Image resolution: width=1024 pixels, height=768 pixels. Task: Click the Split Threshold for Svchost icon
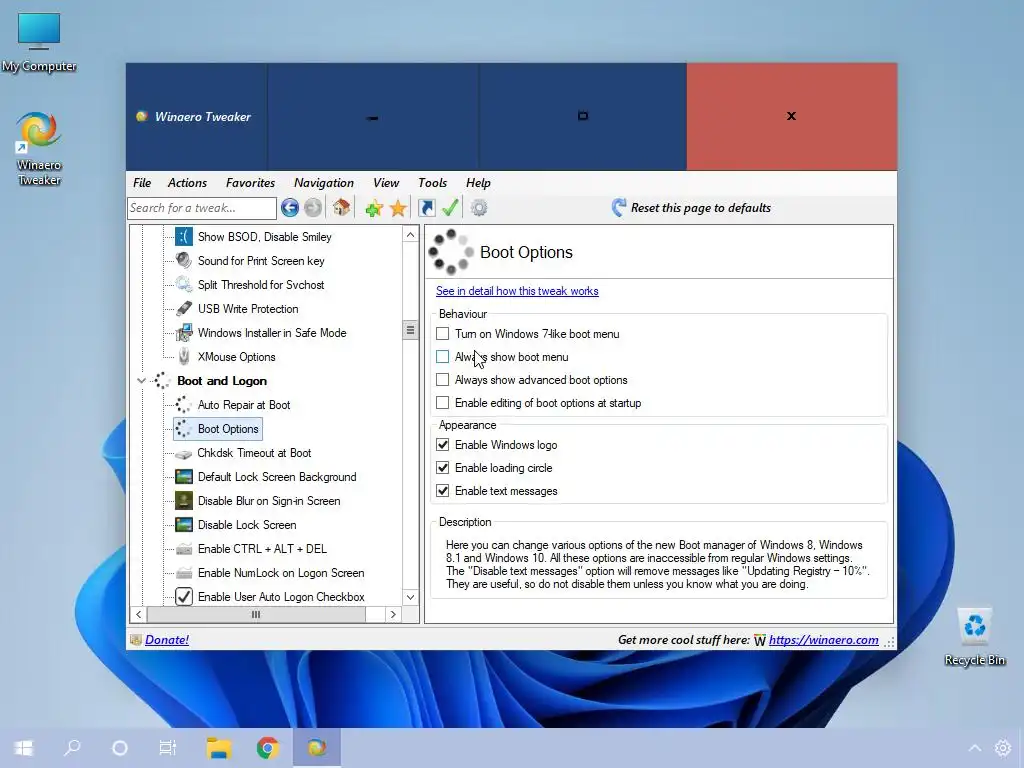(x=184, y=285)
